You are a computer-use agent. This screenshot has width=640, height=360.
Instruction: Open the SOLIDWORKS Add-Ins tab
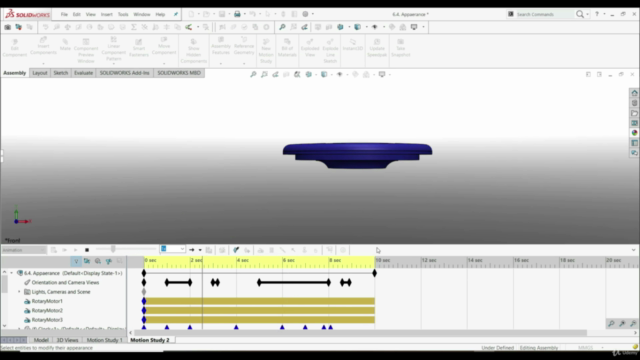(x=124, y=73)
